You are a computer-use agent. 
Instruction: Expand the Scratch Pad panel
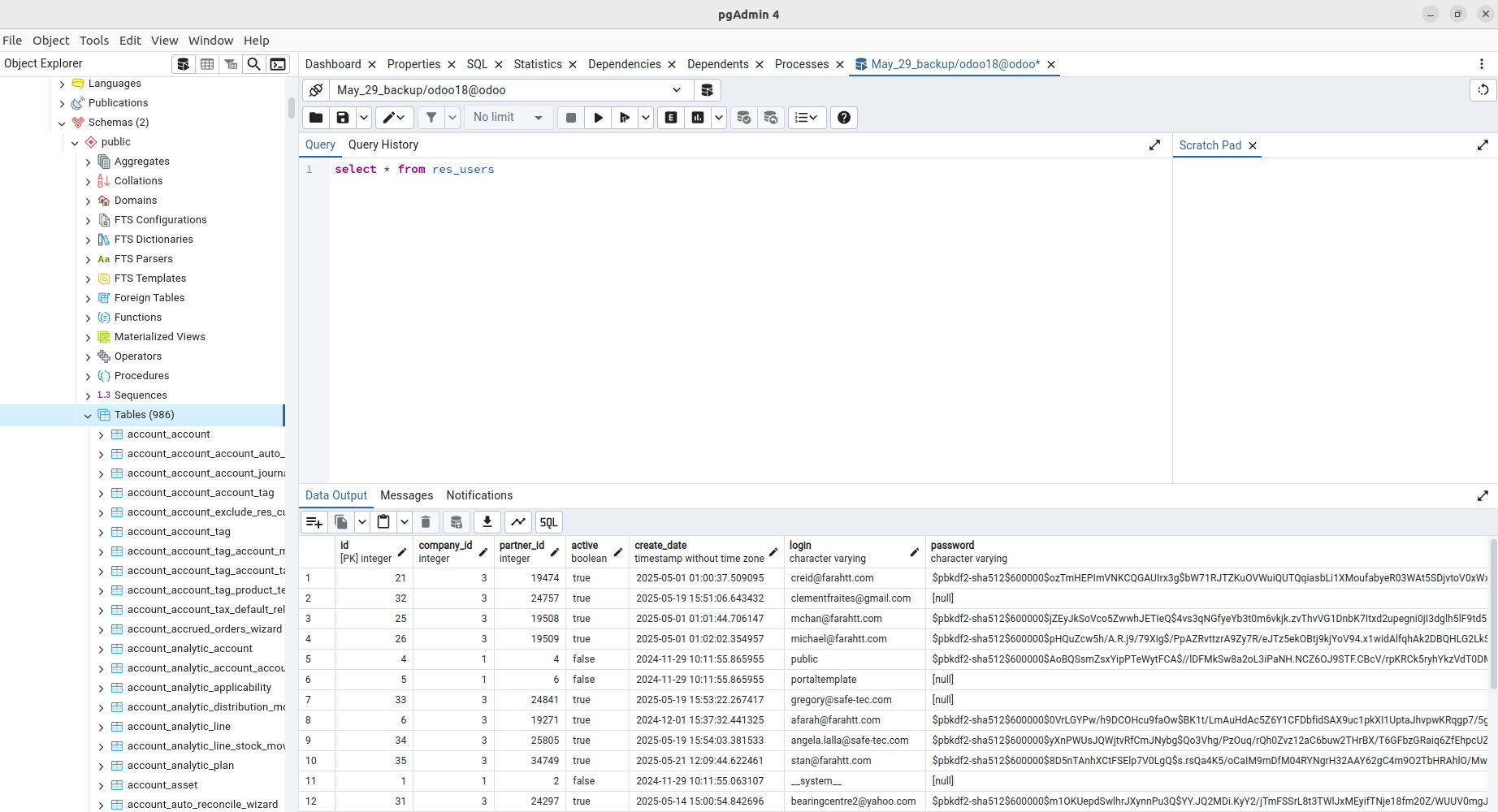[1483, 145]
